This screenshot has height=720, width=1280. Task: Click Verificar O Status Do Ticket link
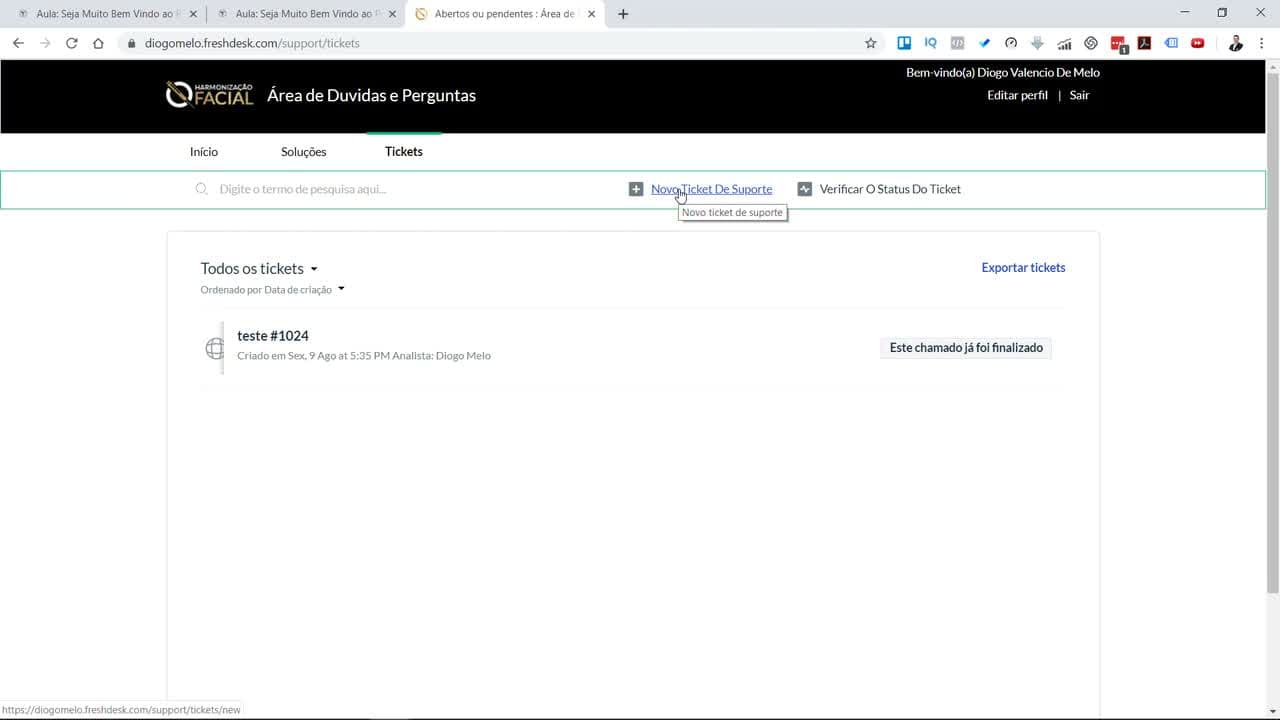click(x=890, y=189)
